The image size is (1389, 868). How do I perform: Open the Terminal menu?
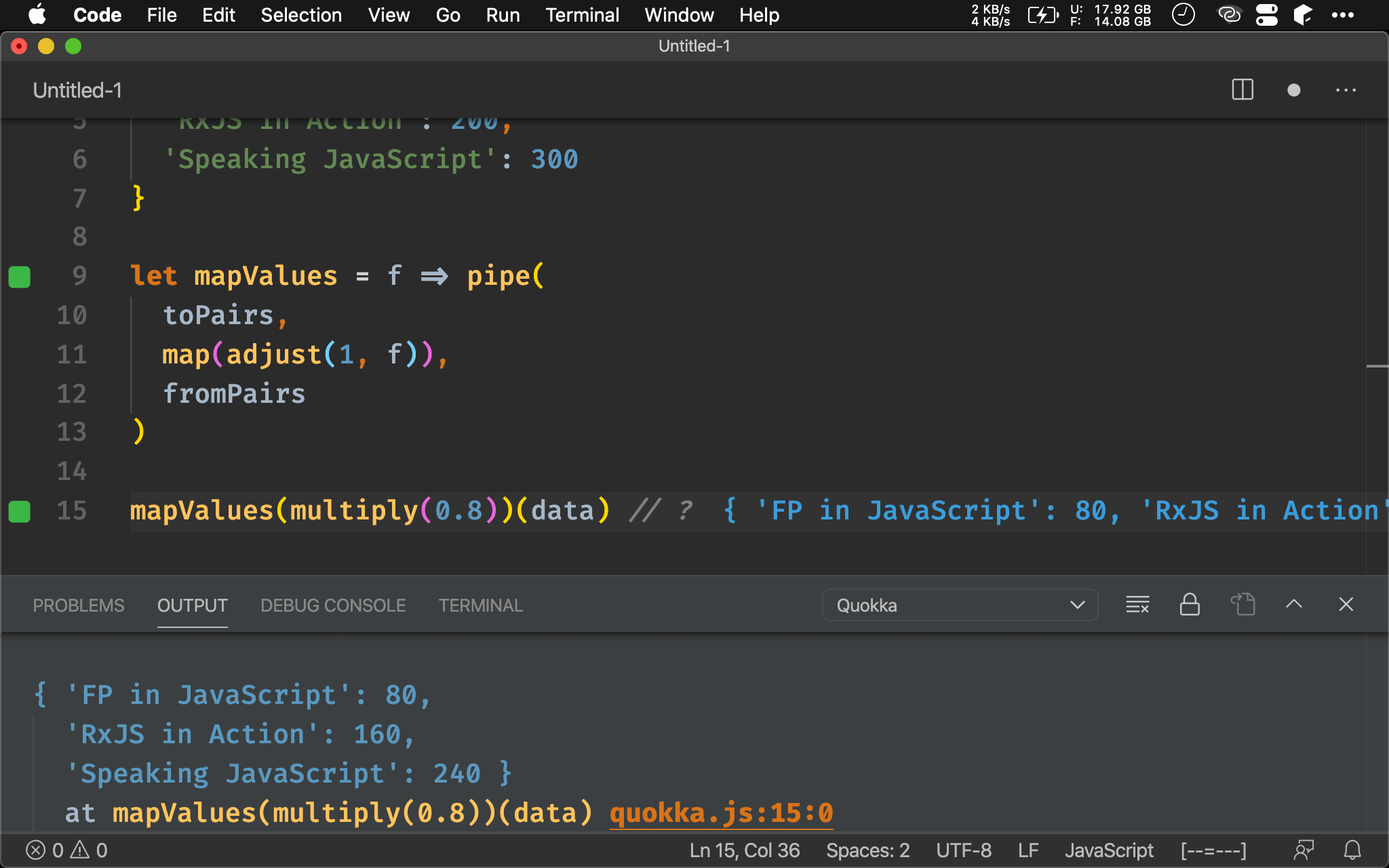[582, 15]
